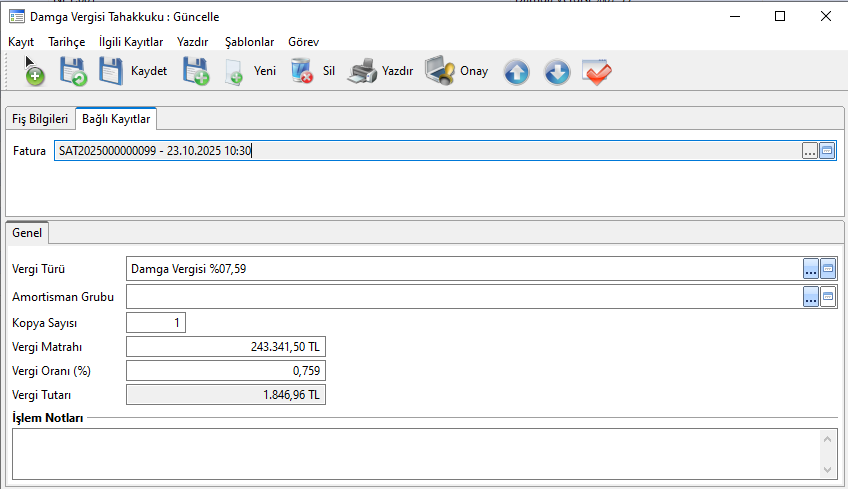848x489 pixels.
Task: Click the Vergi Türü record card button
Action: [x=828, y=268]
